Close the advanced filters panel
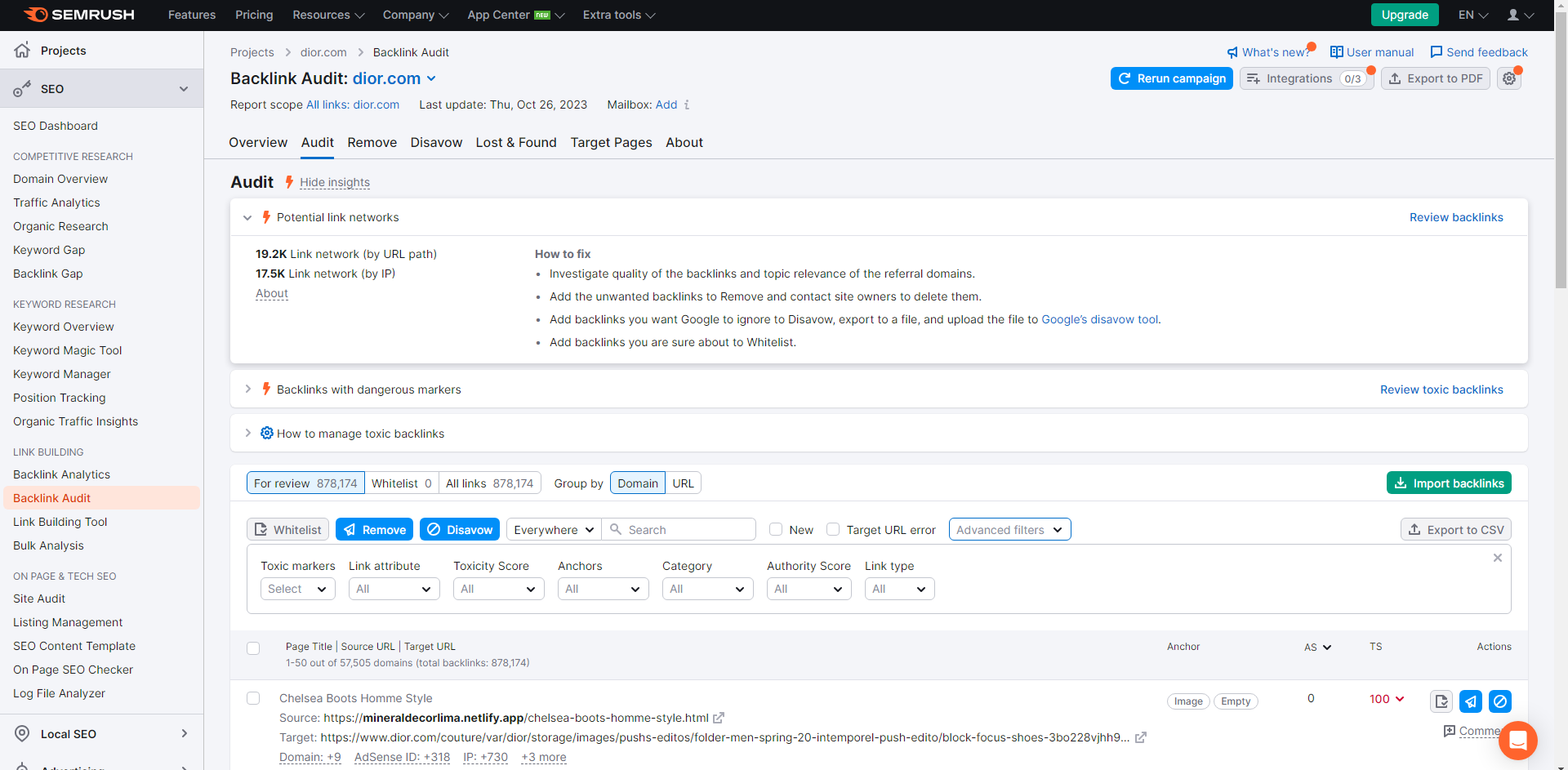 click(1498, 558)
